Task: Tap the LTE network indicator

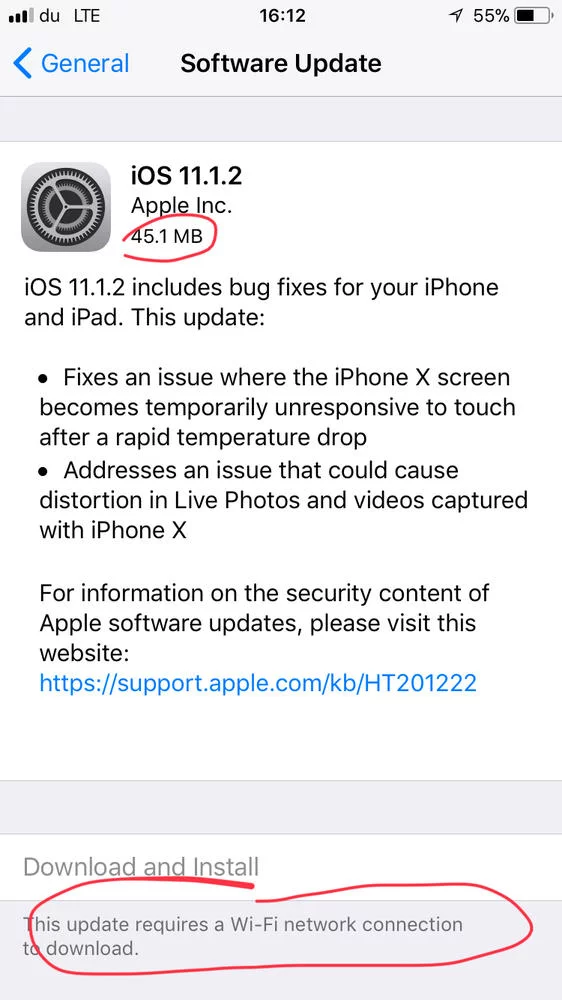Action: 87,17
